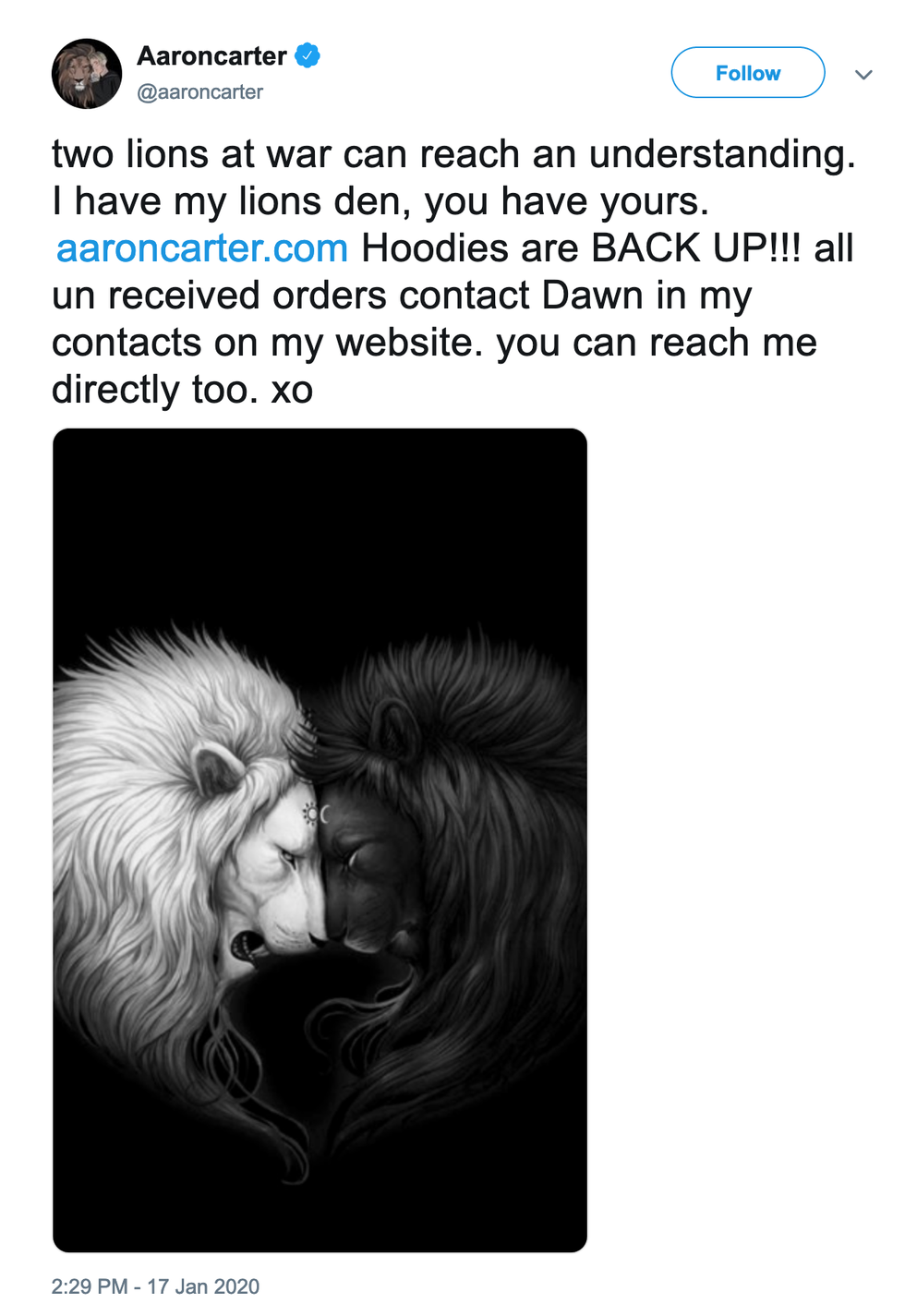Click the blue verified checkmark badge
This screenshot has height=1316, width=905.
(308, 55)
